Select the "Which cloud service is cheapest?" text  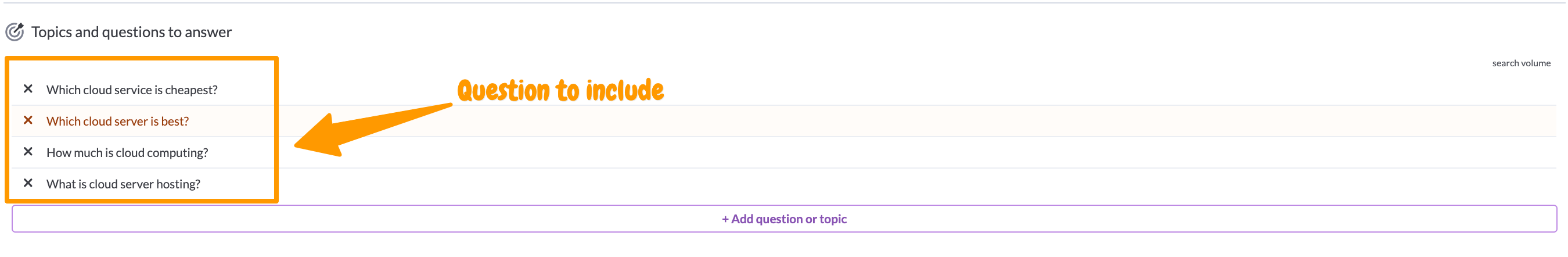131,90
